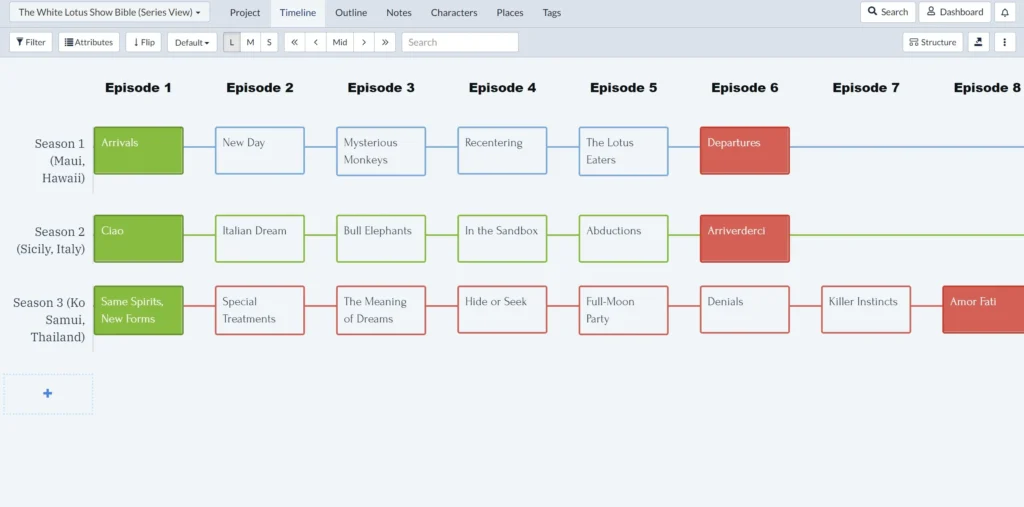1024x507 pixels.
Task: Open the Killer Instincts card
Action: [866, 310]
